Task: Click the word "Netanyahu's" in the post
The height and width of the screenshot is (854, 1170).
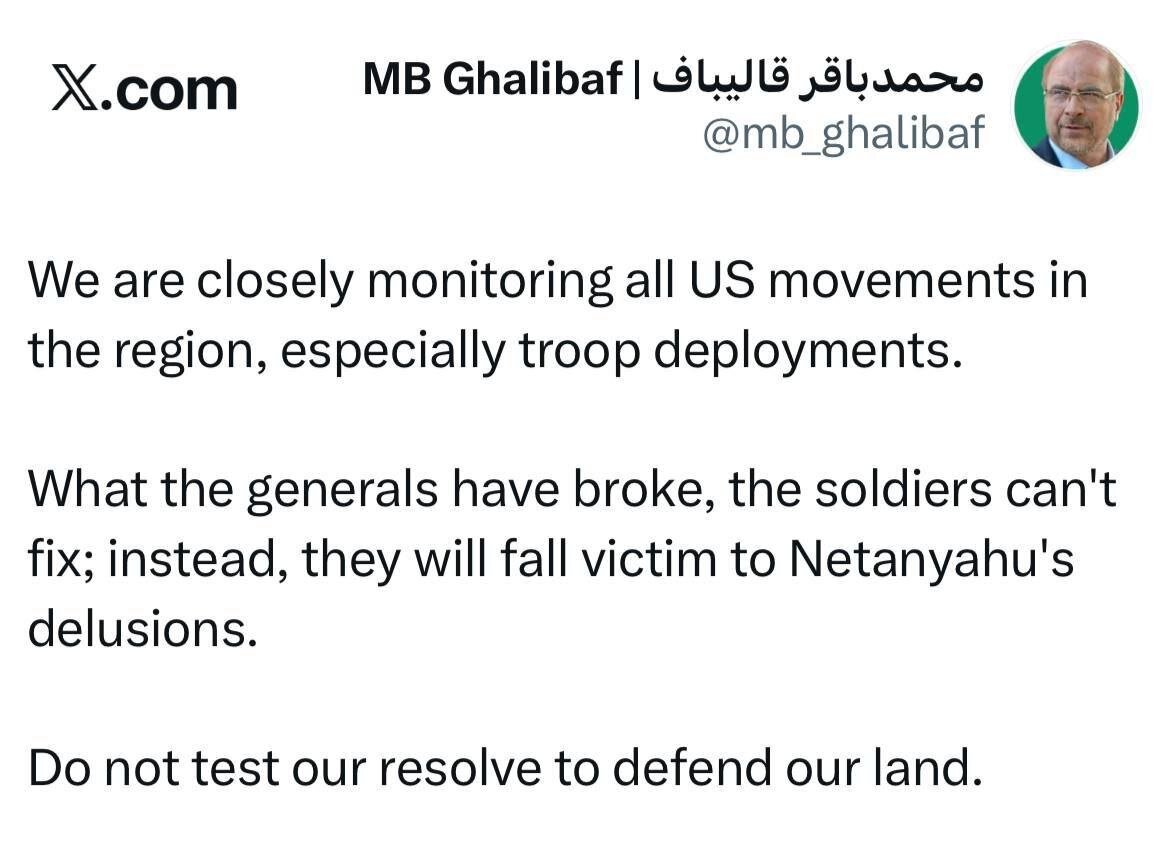Action: point(931,561)
